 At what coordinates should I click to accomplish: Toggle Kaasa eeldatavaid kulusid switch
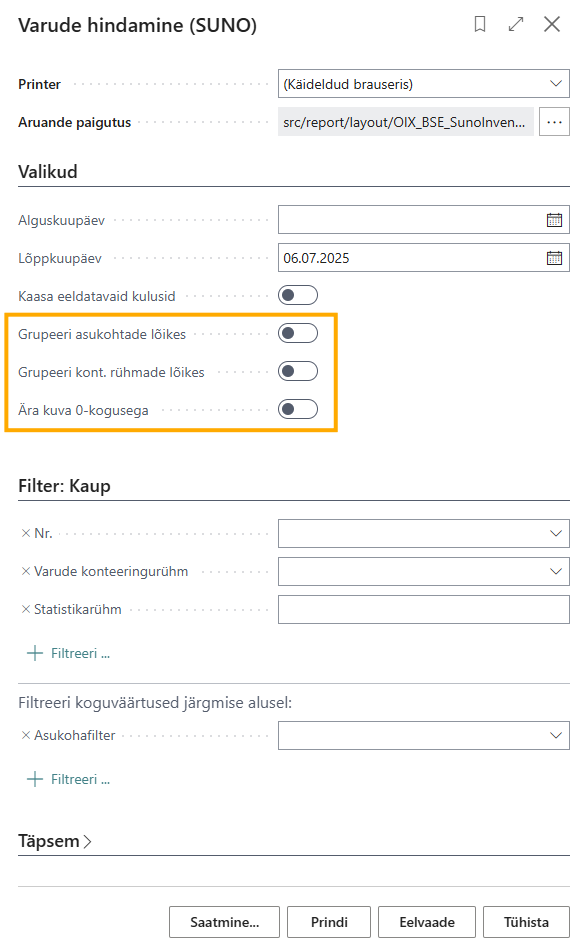[x=298, y=295]
